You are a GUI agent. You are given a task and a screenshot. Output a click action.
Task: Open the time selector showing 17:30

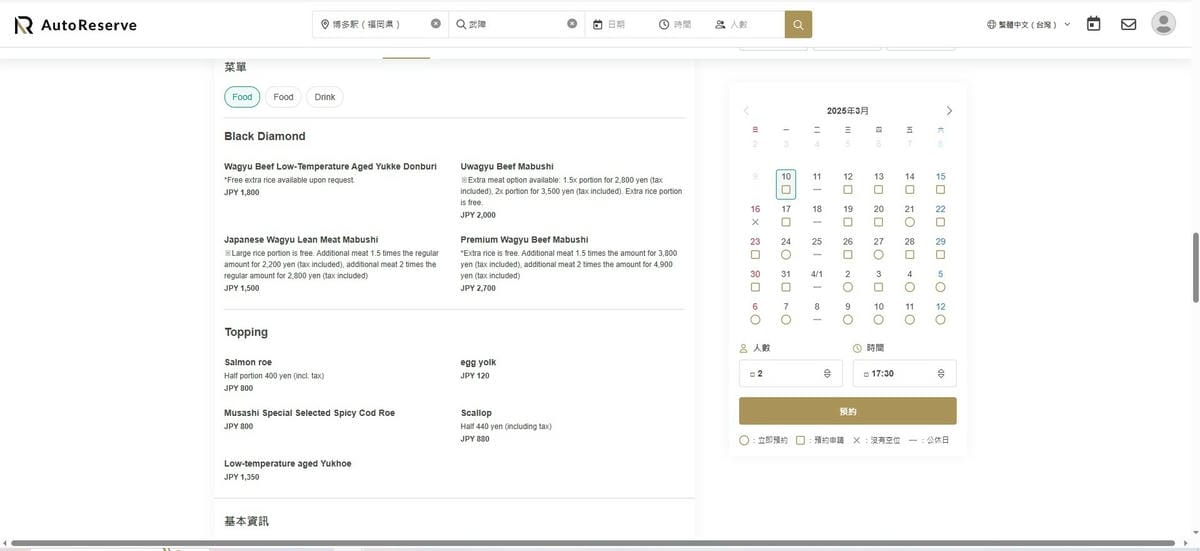[x=905, y=373]
